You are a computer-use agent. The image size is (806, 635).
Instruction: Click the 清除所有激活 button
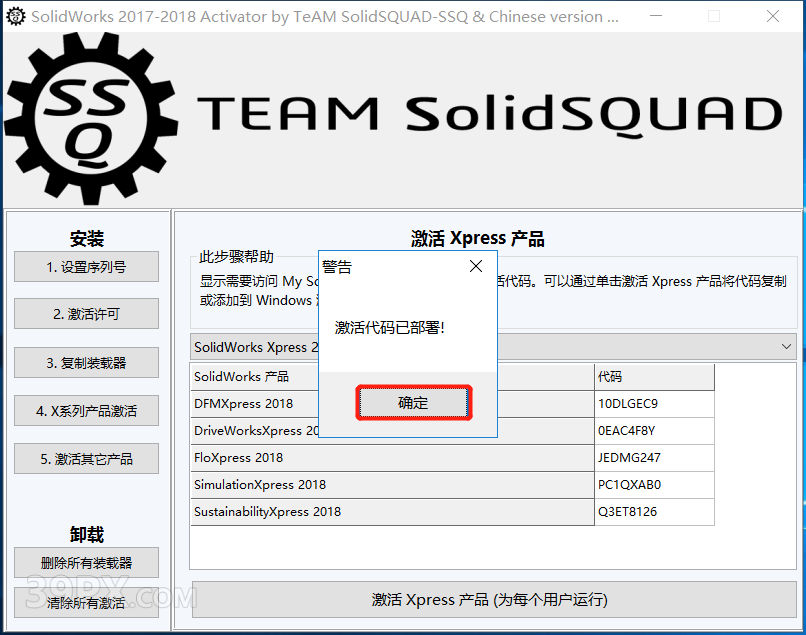click(x=86, y=603)
